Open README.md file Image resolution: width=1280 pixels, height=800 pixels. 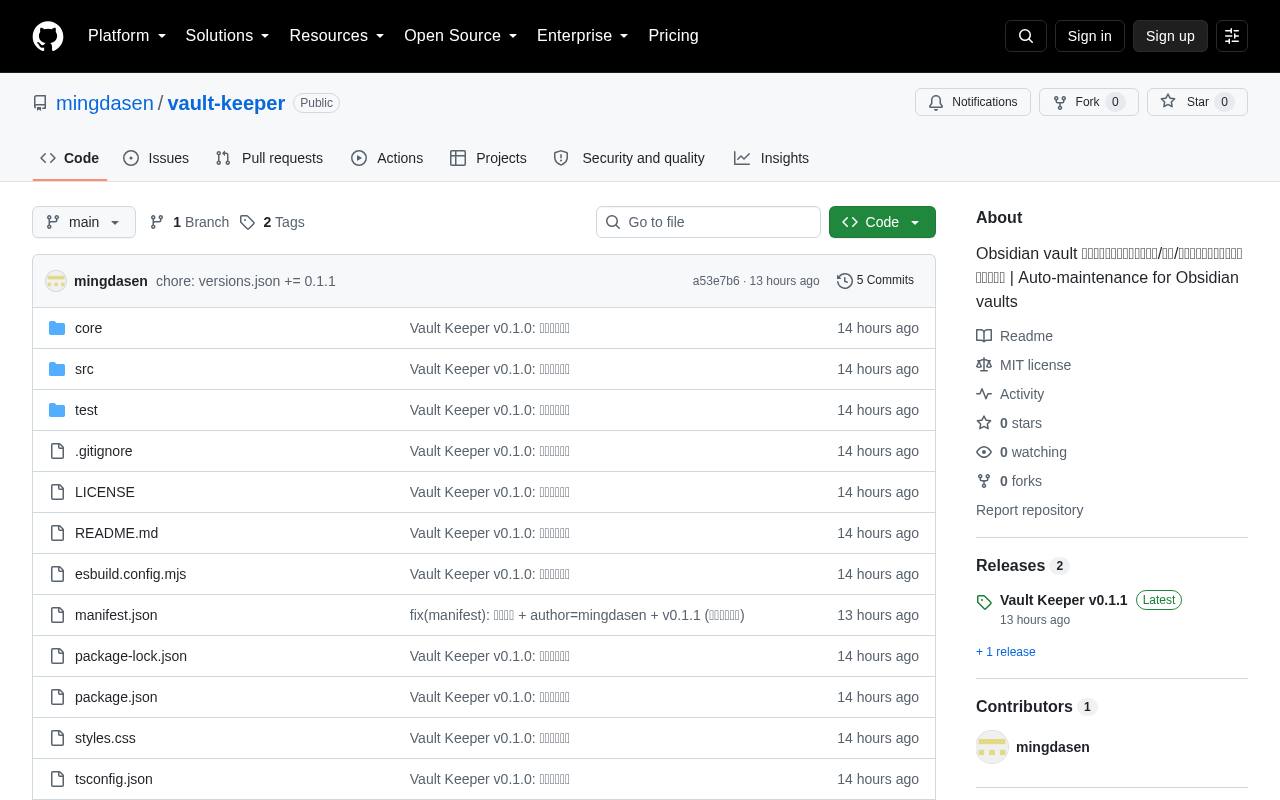click(x=116, y=533)
